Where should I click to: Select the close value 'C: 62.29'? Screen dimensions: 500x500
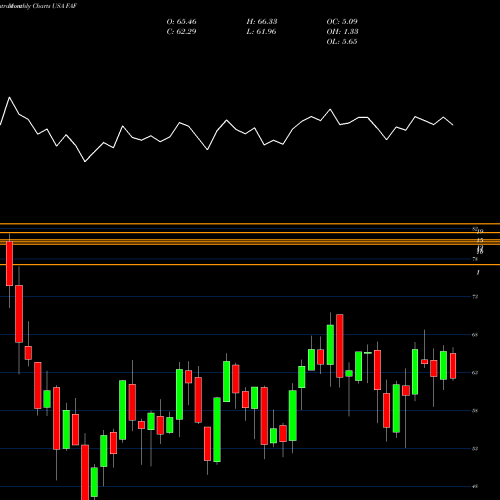(181, 32)
